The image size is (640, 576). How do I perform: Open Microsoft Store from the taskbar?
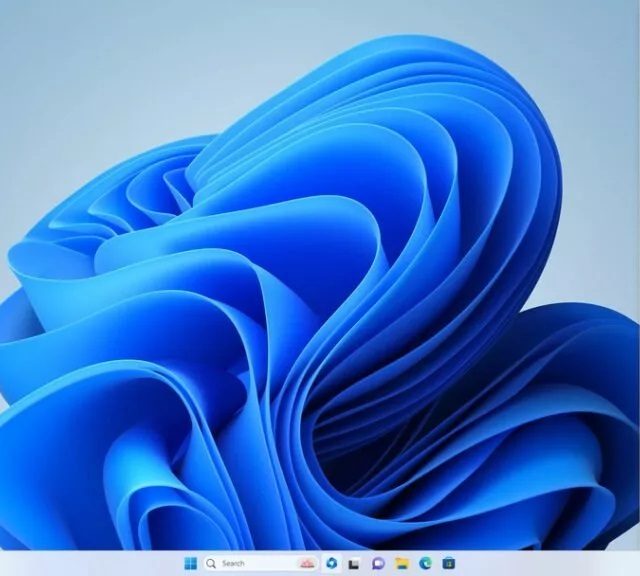pos(449,563)
